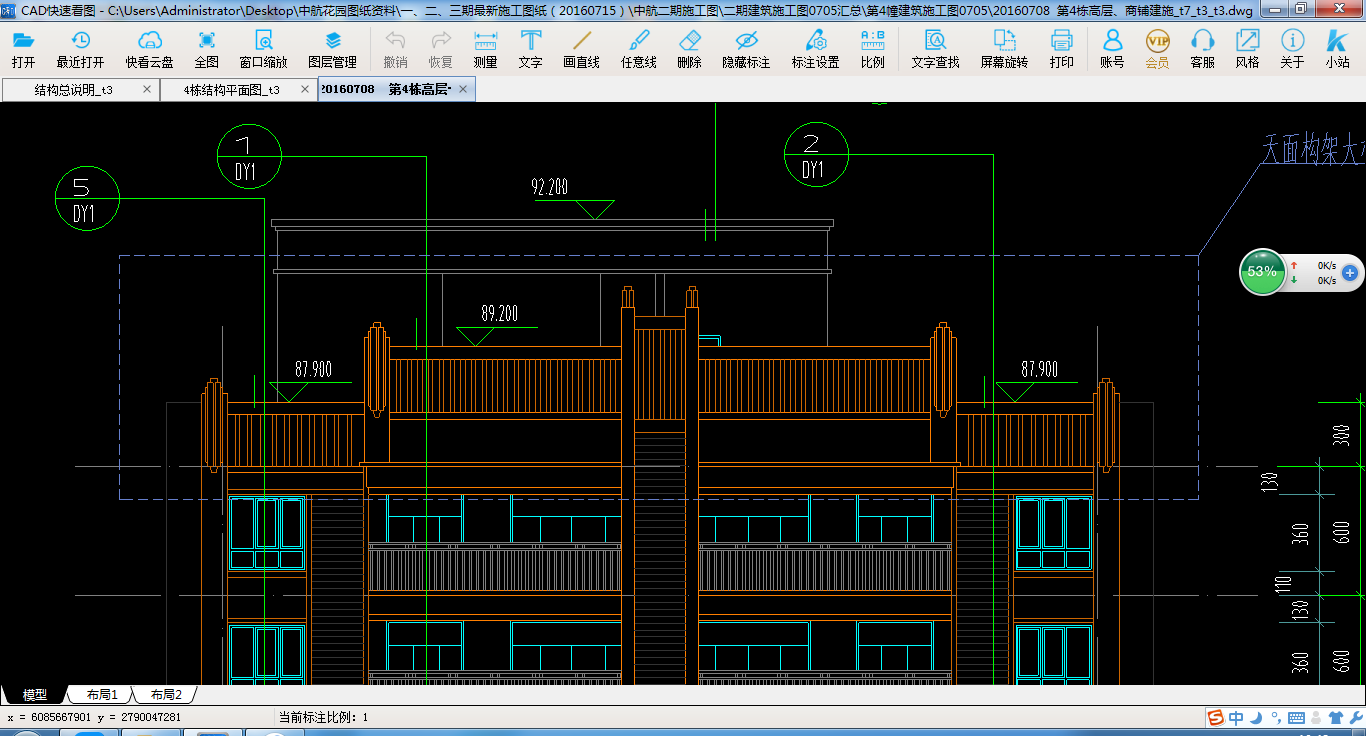This screenshot has width=1366, height=736.
Task: Open the 关于 about dialog
Action: tap(1292, 48)
